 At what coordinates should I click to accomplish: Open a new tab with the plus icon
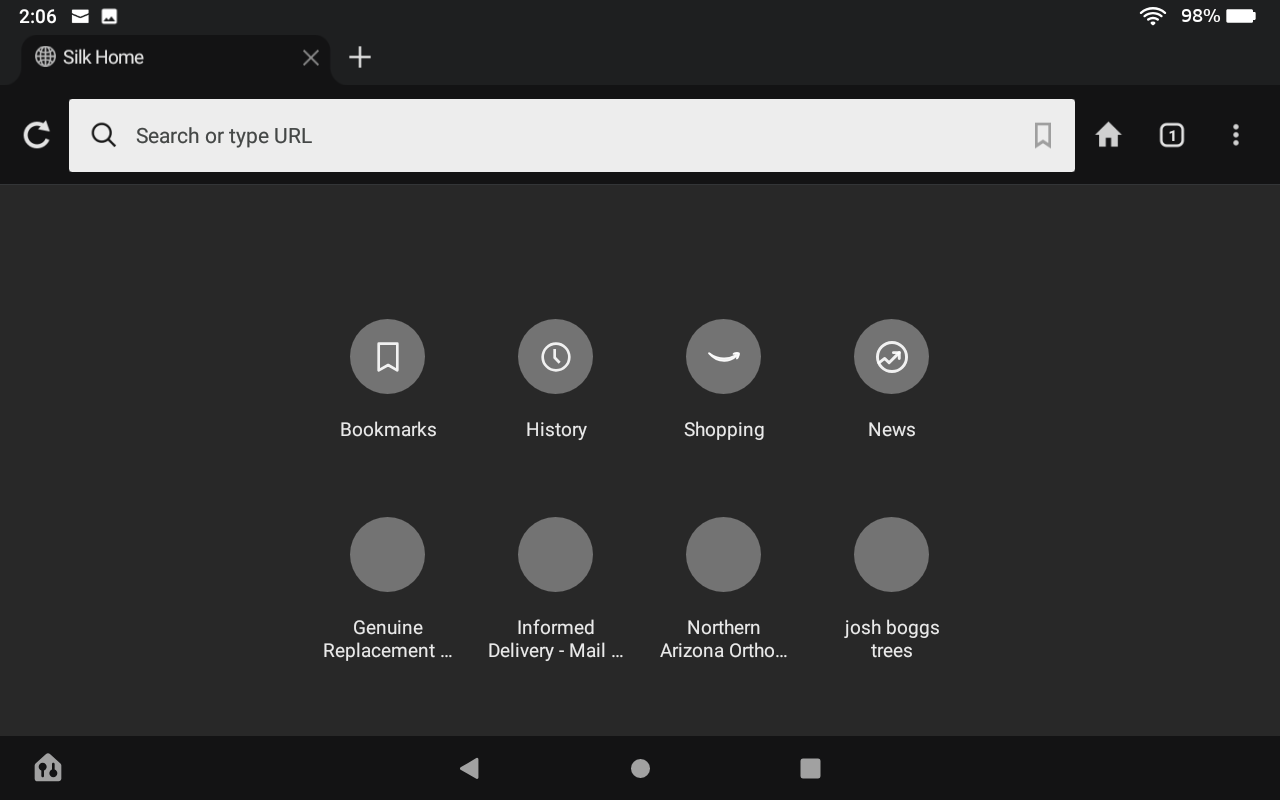[360, 57]
